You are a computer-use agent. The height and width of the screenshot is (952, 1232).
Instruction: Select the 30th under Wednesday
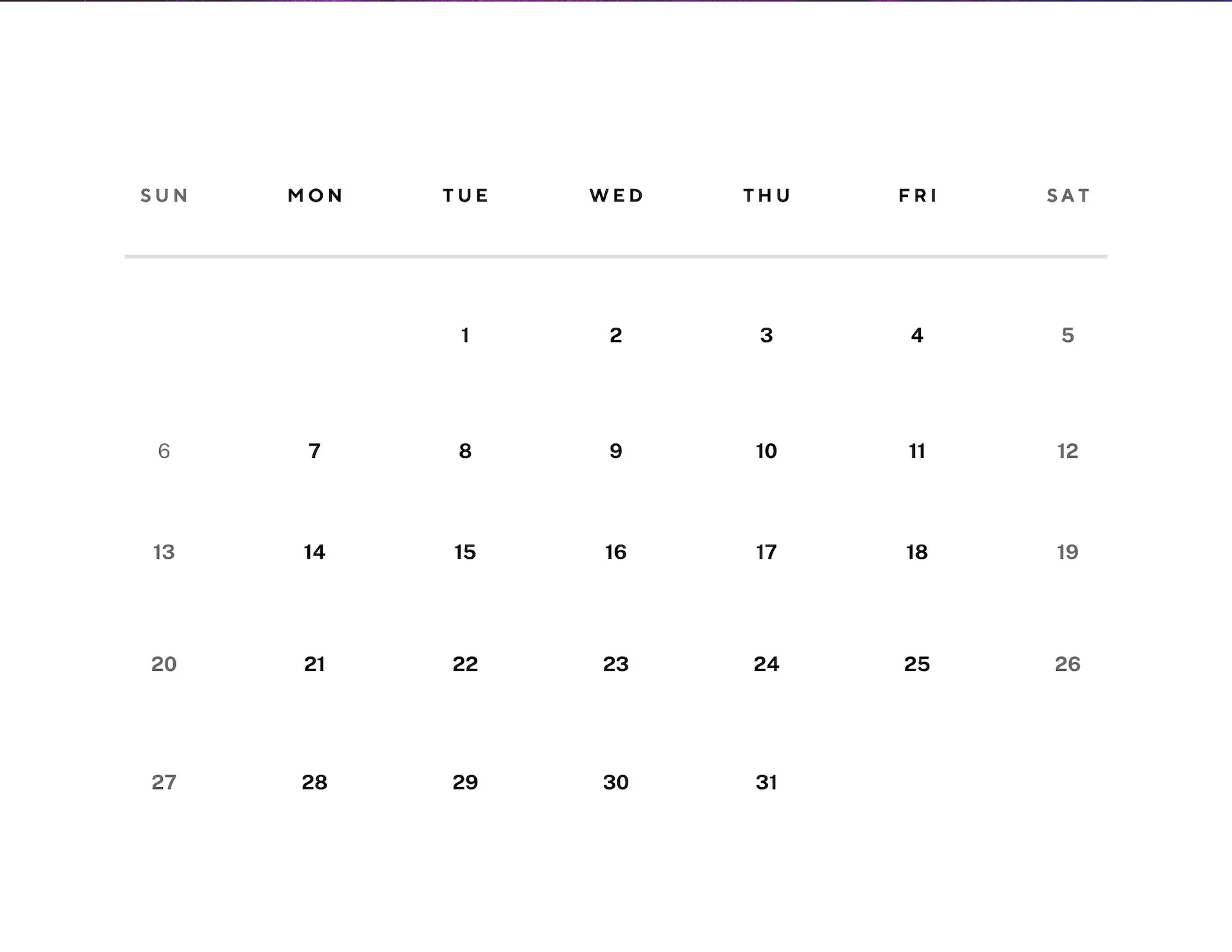pyautogui.click(x=616, y=782)
